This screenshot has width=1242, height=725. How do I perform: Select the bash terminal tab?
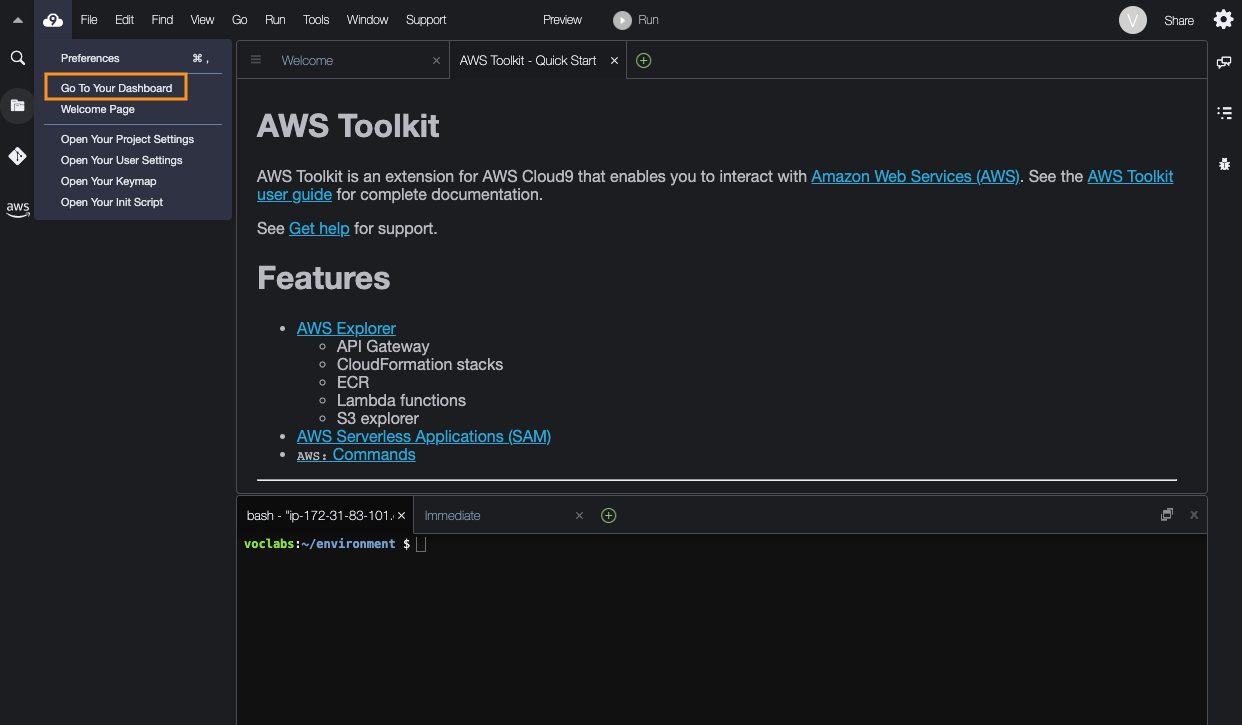coord(324,515)
